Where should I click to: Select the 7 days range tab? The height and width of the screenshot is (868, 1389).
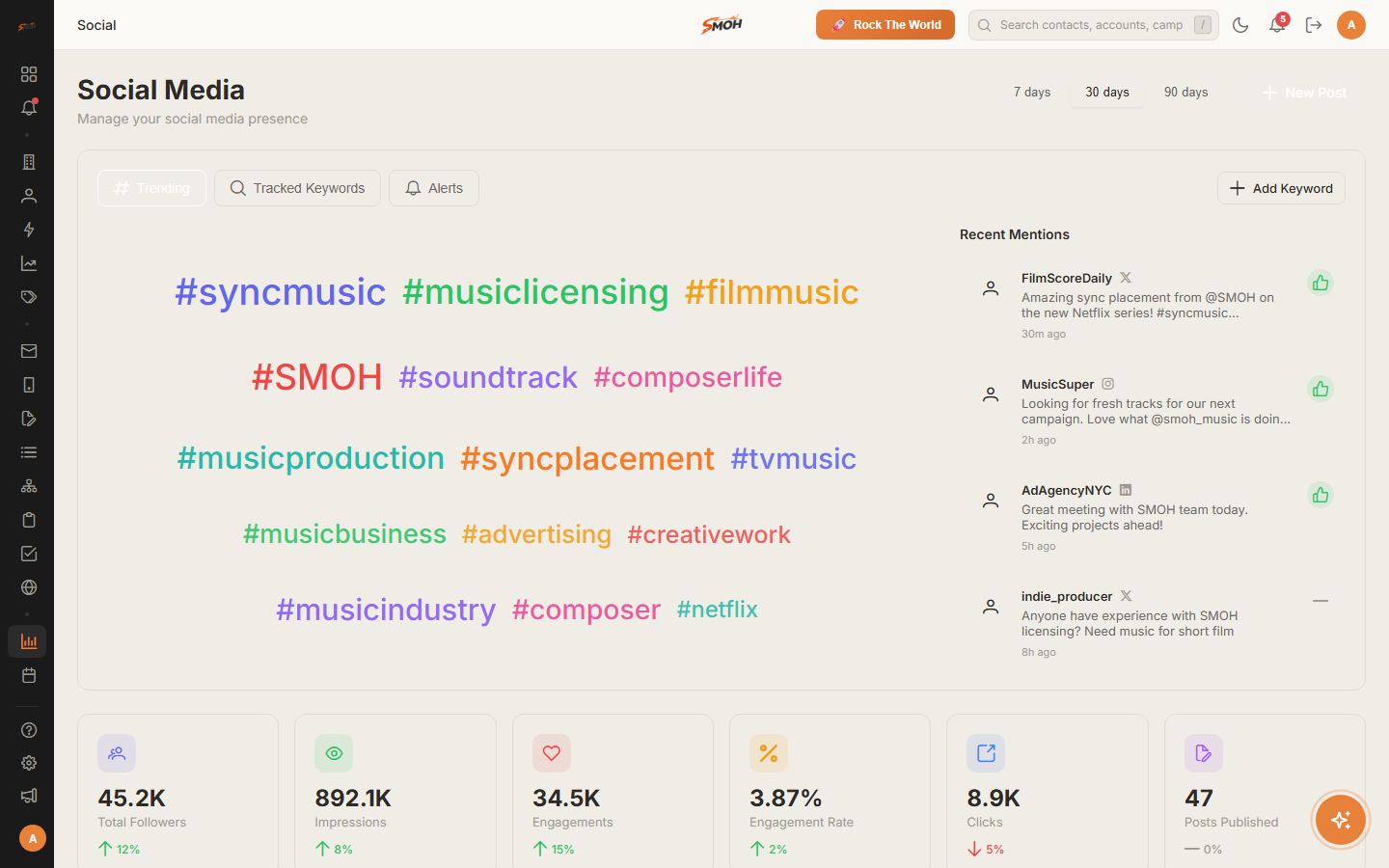1032,93
